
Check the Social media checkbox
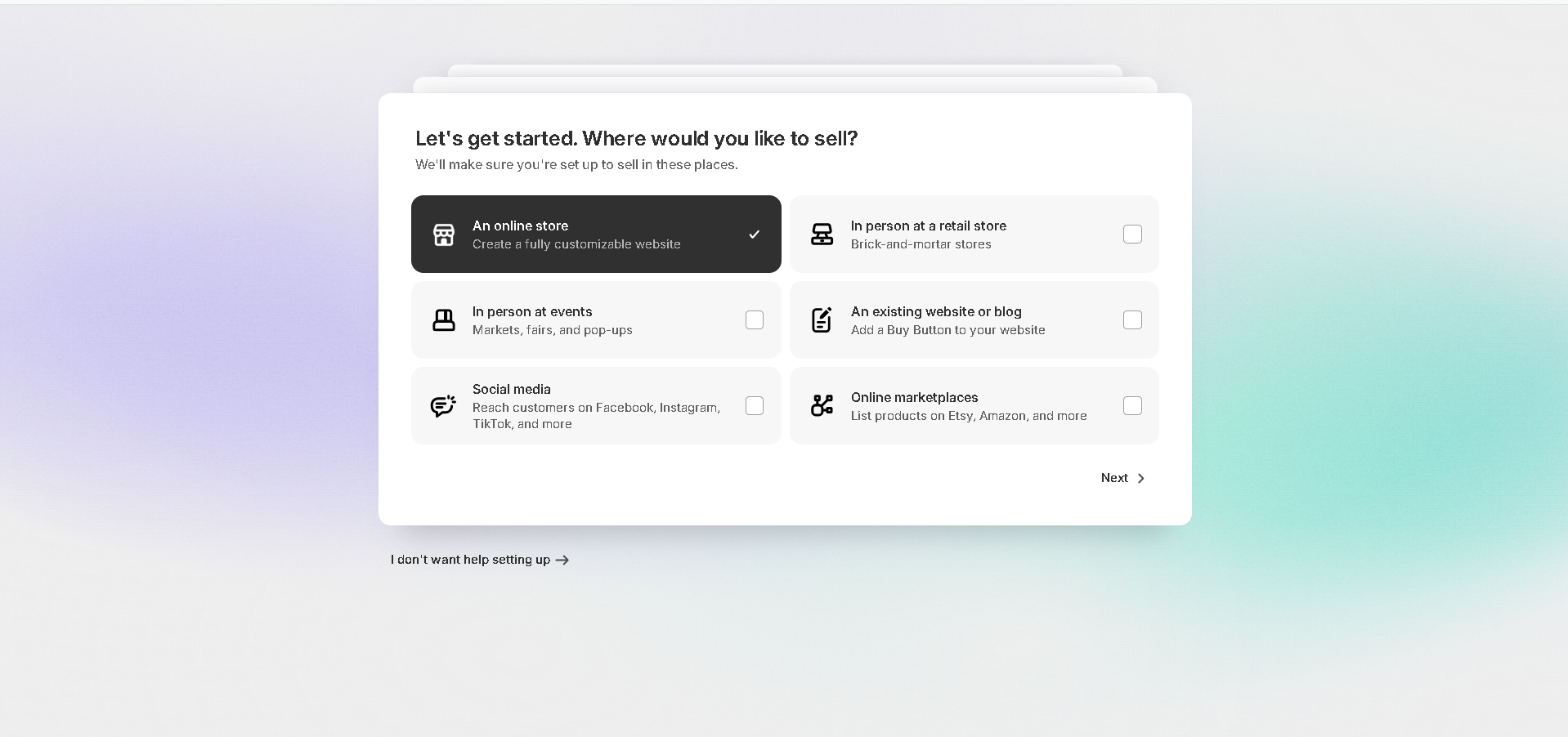(754, 406)
